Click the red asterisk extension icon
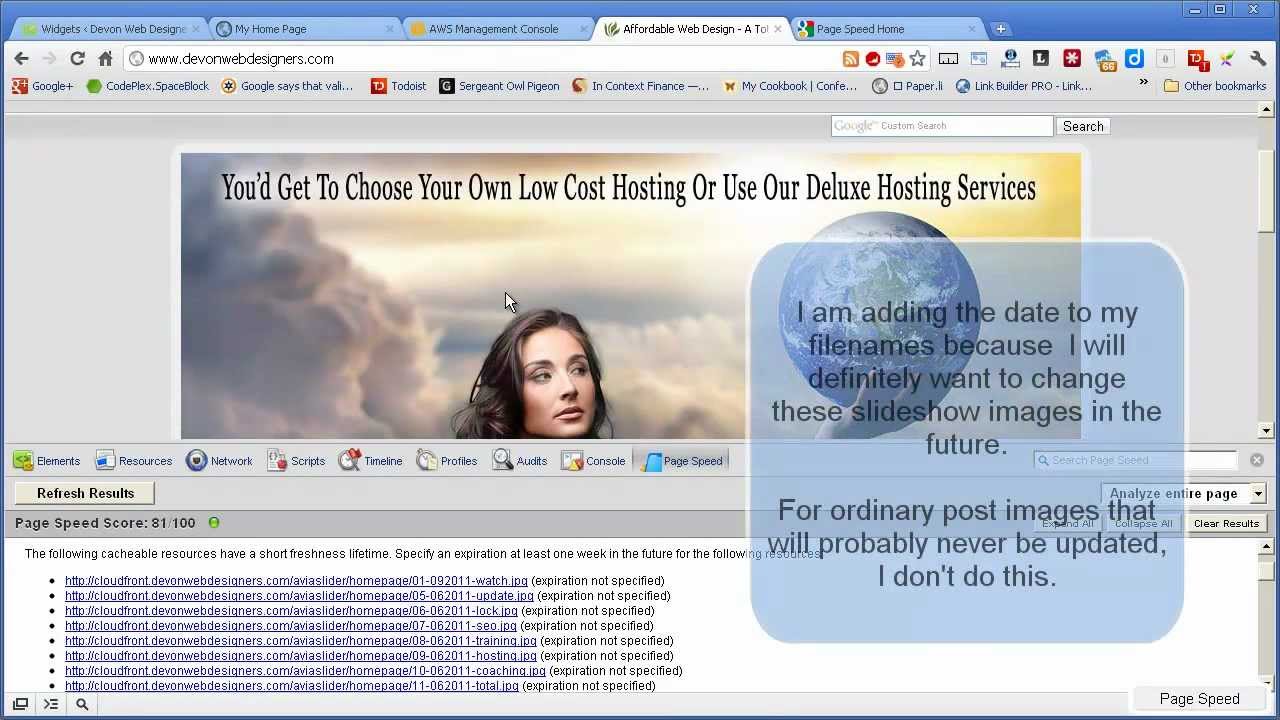This screenshot has width=1280, height=720. pyautogui.click(x=1072, y=59)
